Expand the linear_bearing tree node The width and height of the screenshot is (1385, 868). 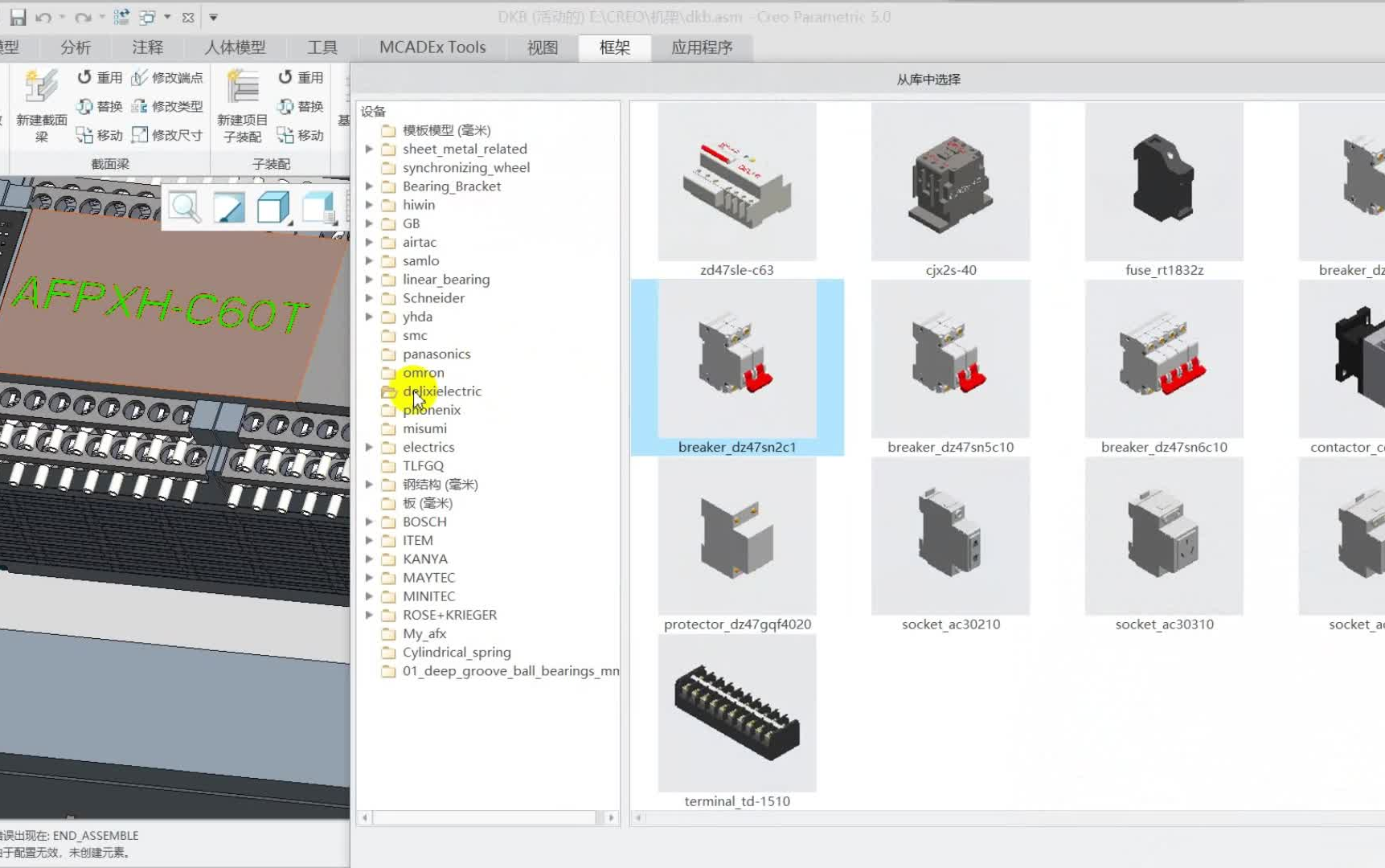[369, 279]
